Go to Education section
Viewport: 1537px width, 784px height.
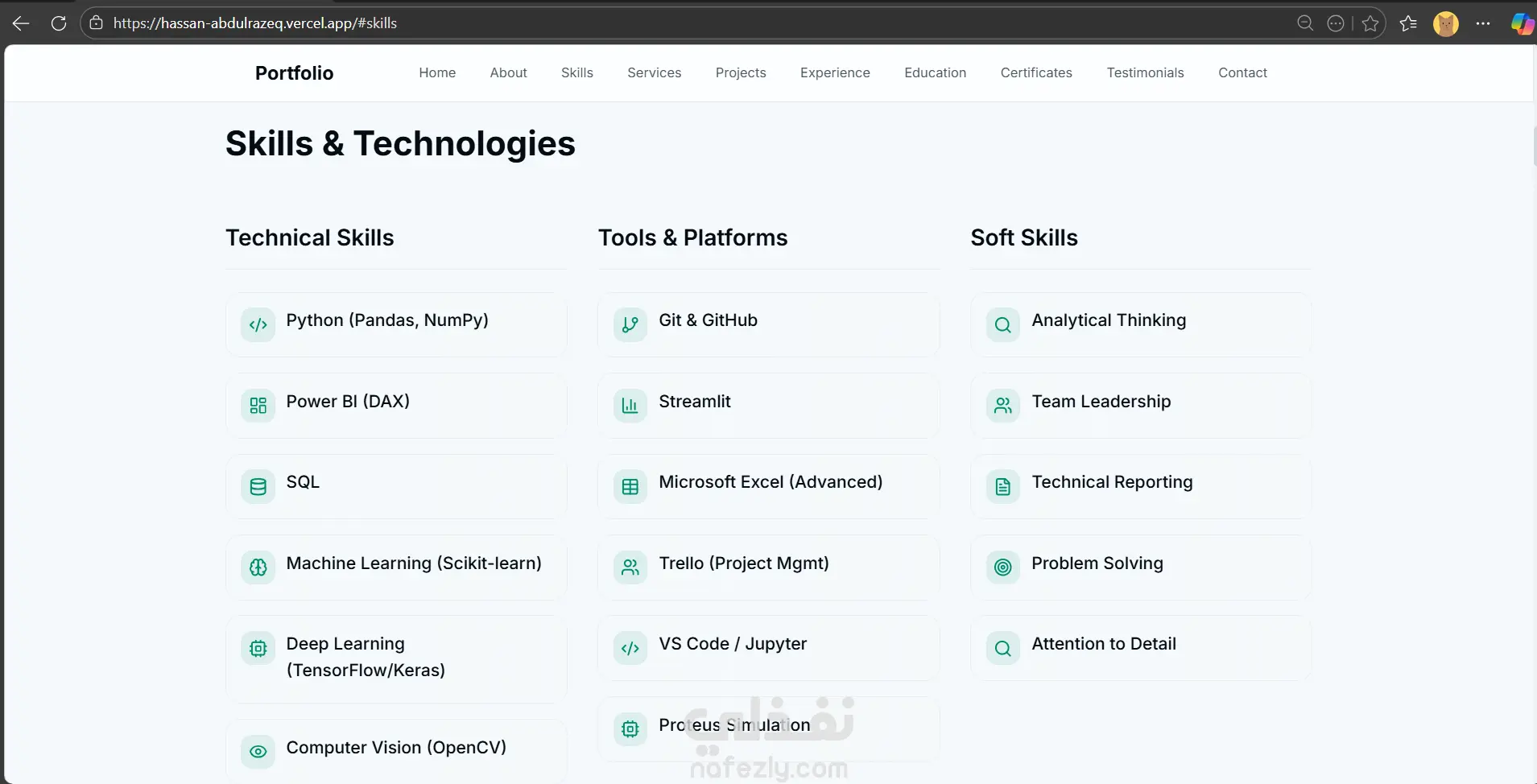click(936, 72)
